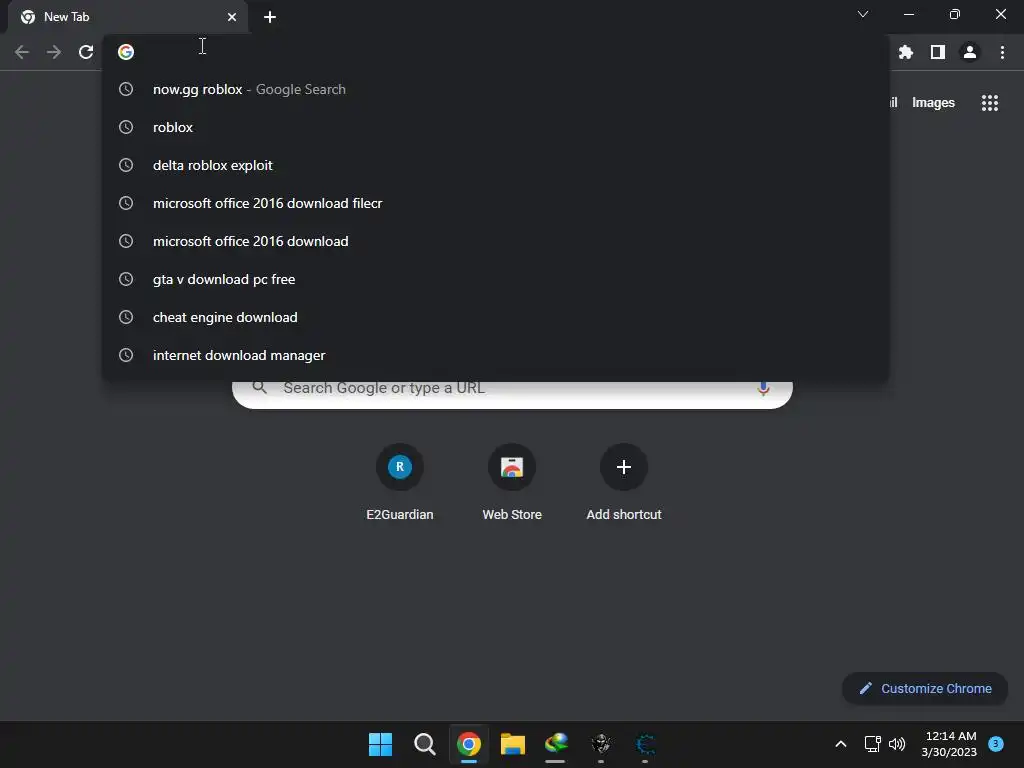Start voice search with microphone icon

tap(763, 389)
